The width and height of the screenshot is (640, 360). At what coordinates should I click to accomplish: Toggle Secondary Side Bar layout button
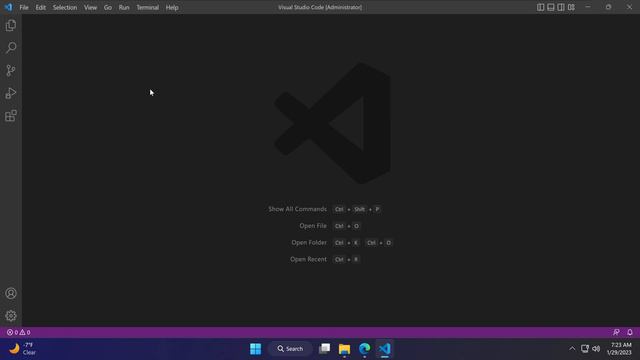tap(561, 7)
